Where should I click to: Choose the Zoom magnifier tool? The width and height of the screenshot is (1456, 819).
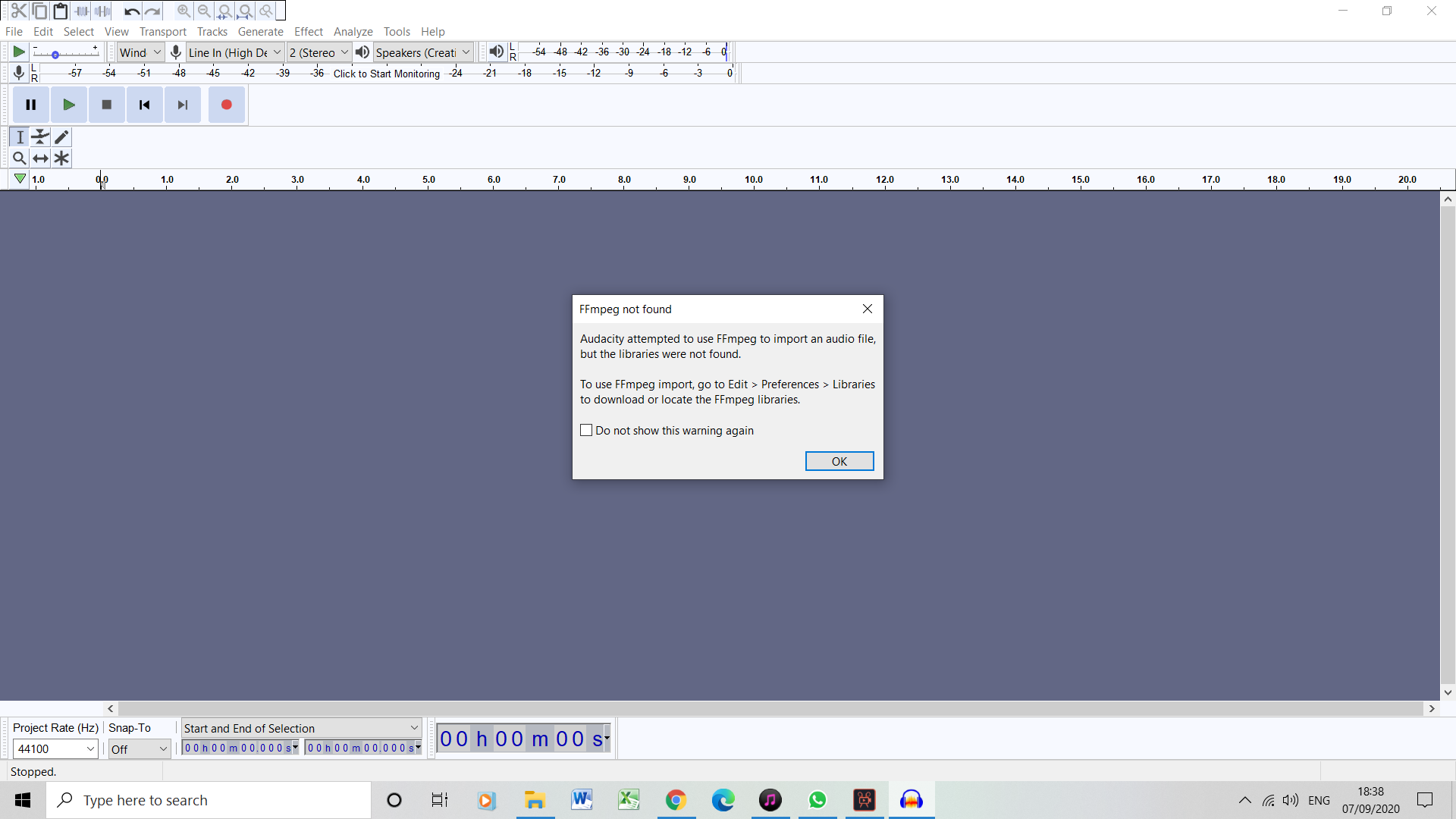[20, 158]
